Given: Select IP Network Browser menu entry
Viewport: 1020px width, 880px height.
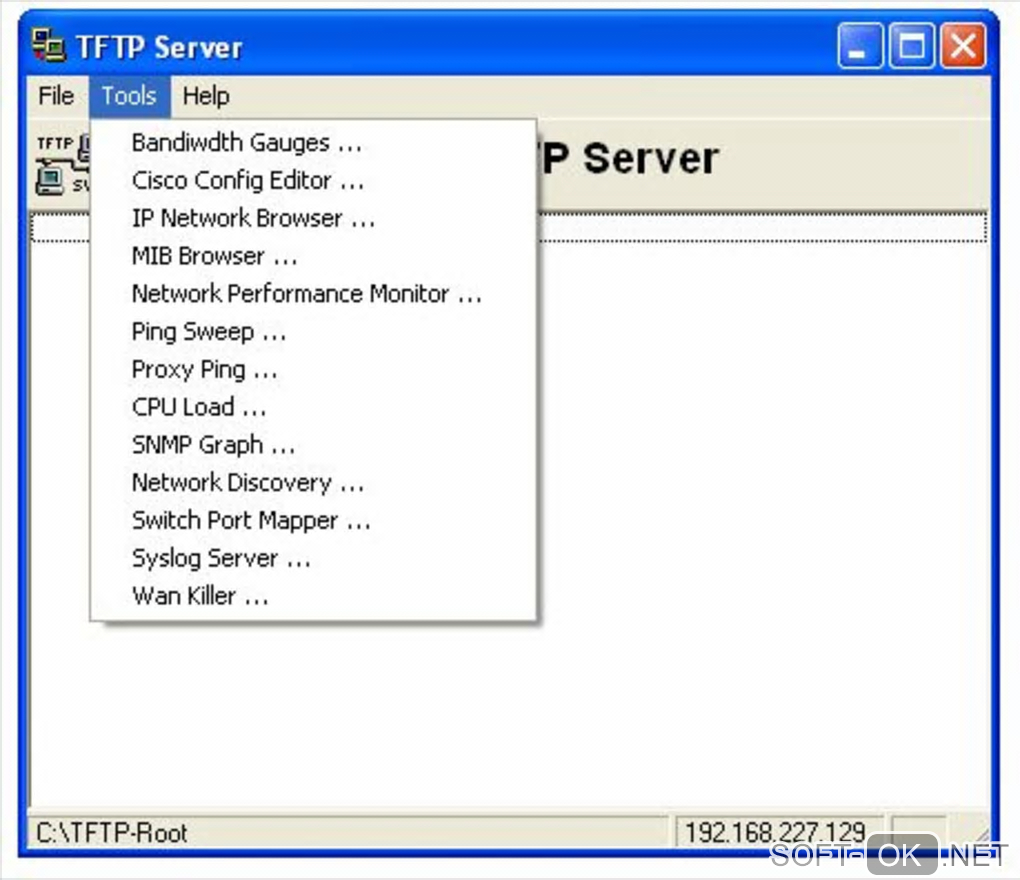Looking at the screenshot, I should point(314,218).
